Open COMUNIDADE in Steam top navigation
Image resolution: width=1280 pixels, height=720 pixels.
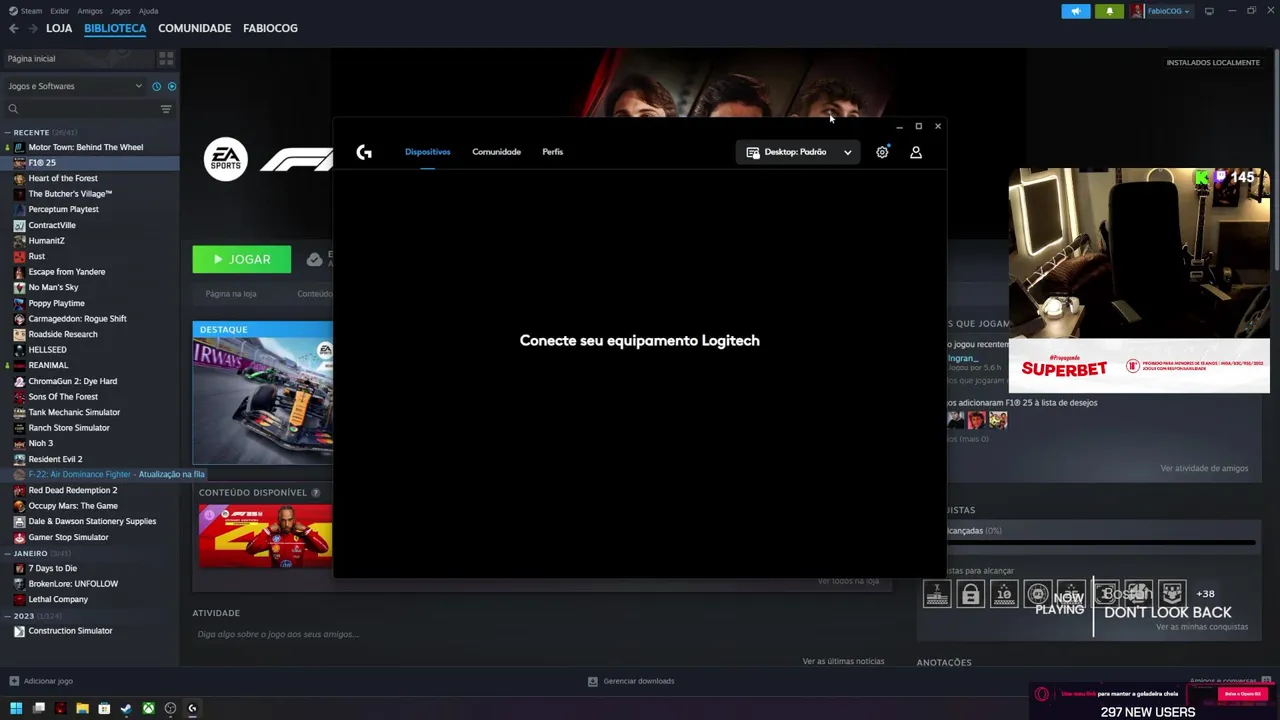[194, 28]
